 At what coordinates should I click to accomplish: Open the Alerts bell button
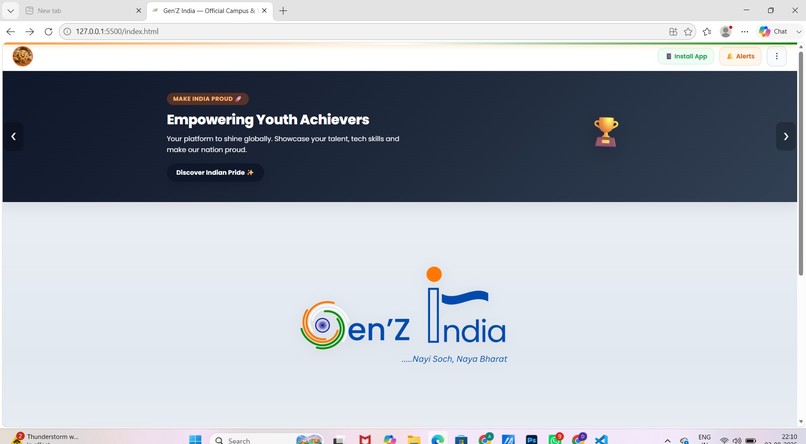[x=740, y=57]
